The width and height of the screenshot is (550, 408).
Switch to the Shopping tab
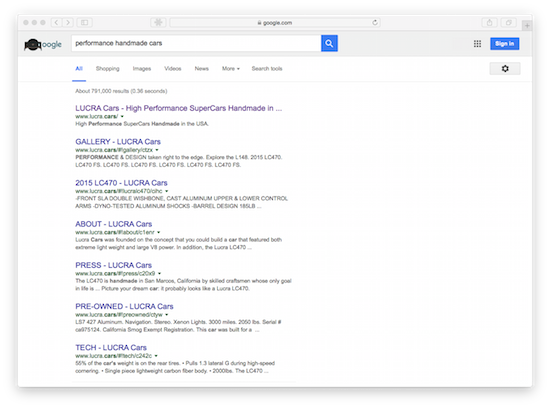tap(108, 68)
